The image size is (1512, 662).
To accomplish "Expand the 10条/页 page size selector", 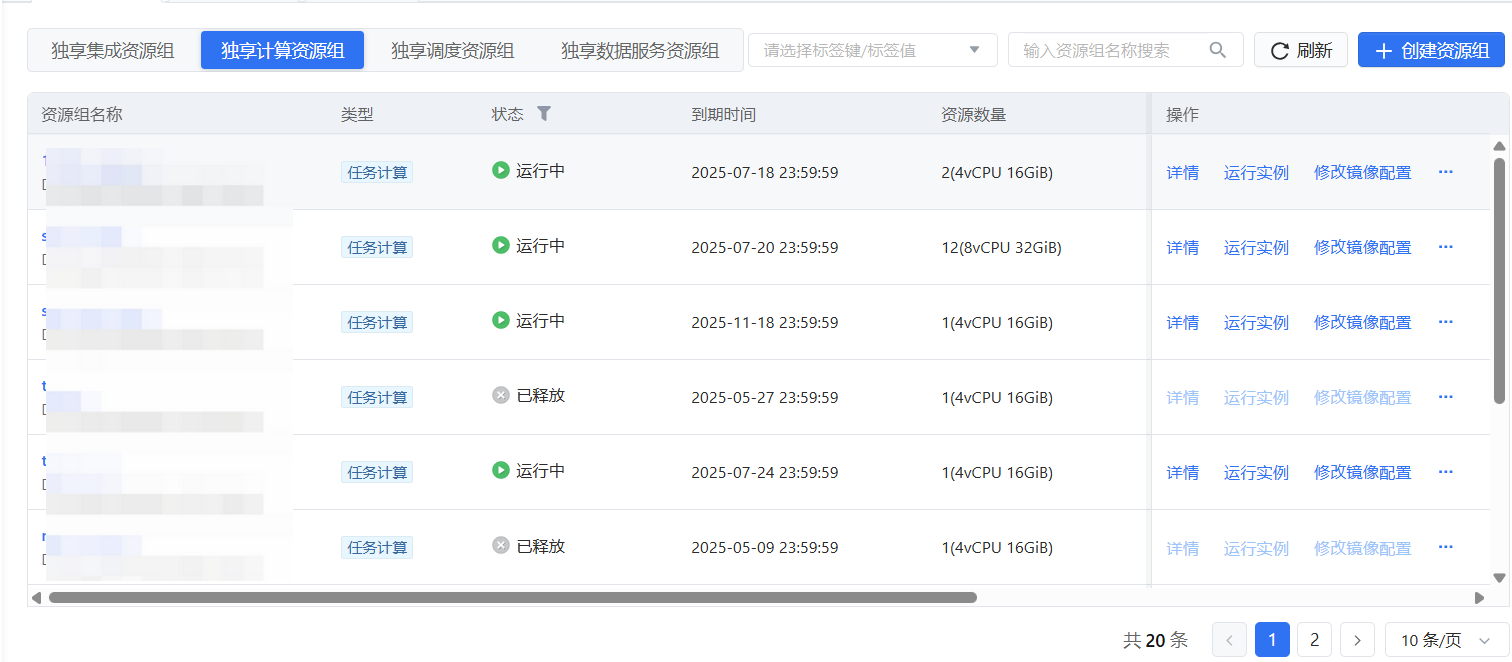I will [1445, 640].
